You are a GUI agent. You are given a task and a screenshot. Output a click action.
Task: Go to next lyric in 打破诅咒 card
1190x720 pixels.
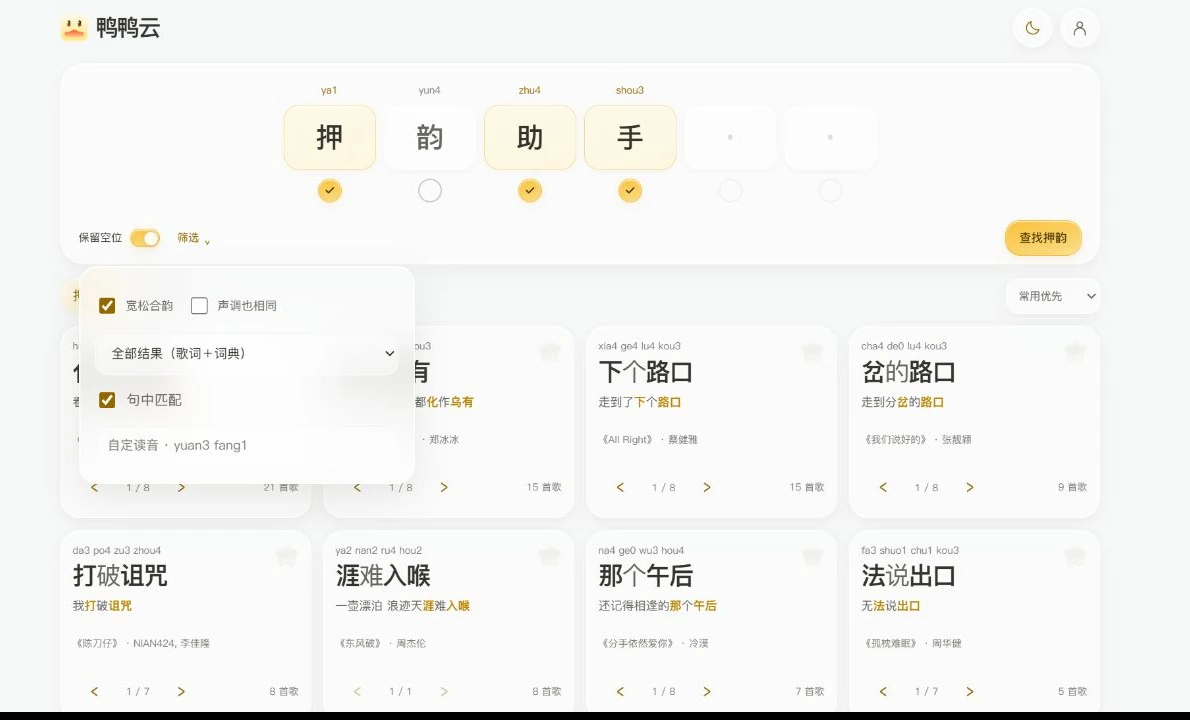click(x=181, y=691)
